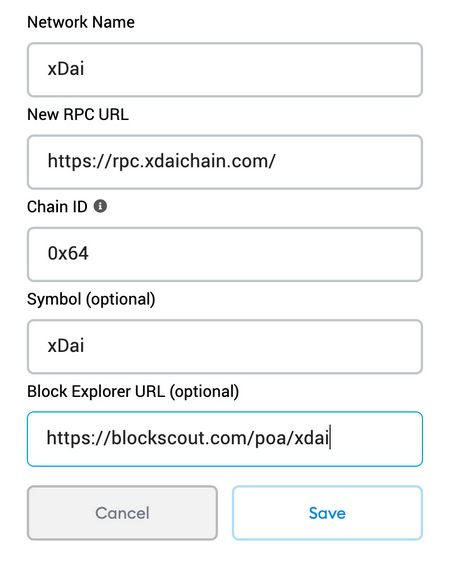Click empty right area of RPC URL field
This screenshot has width=458, height=565.
click(346, 162)
